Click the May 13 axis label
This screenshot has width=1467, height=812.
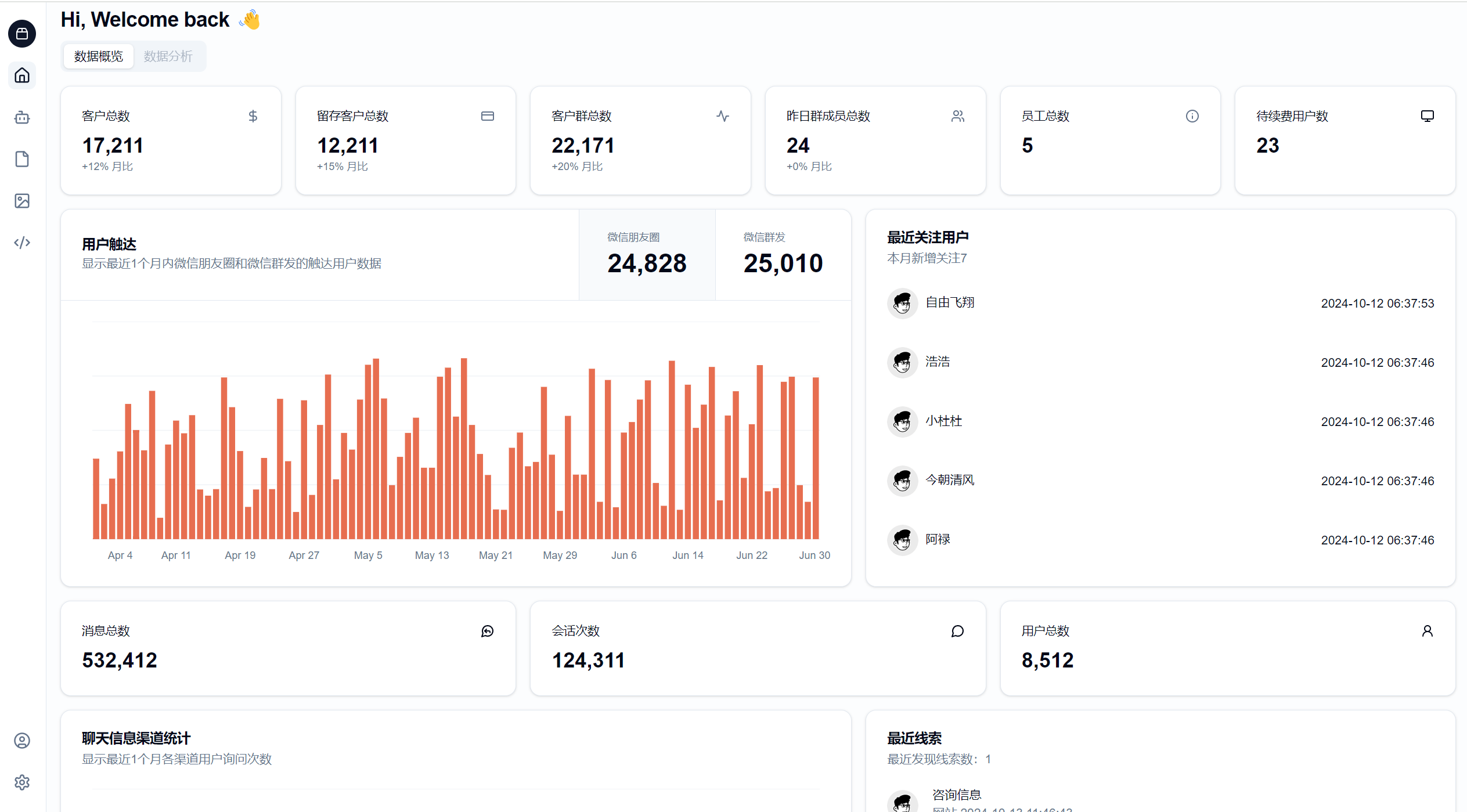click(x=432, y=555)
